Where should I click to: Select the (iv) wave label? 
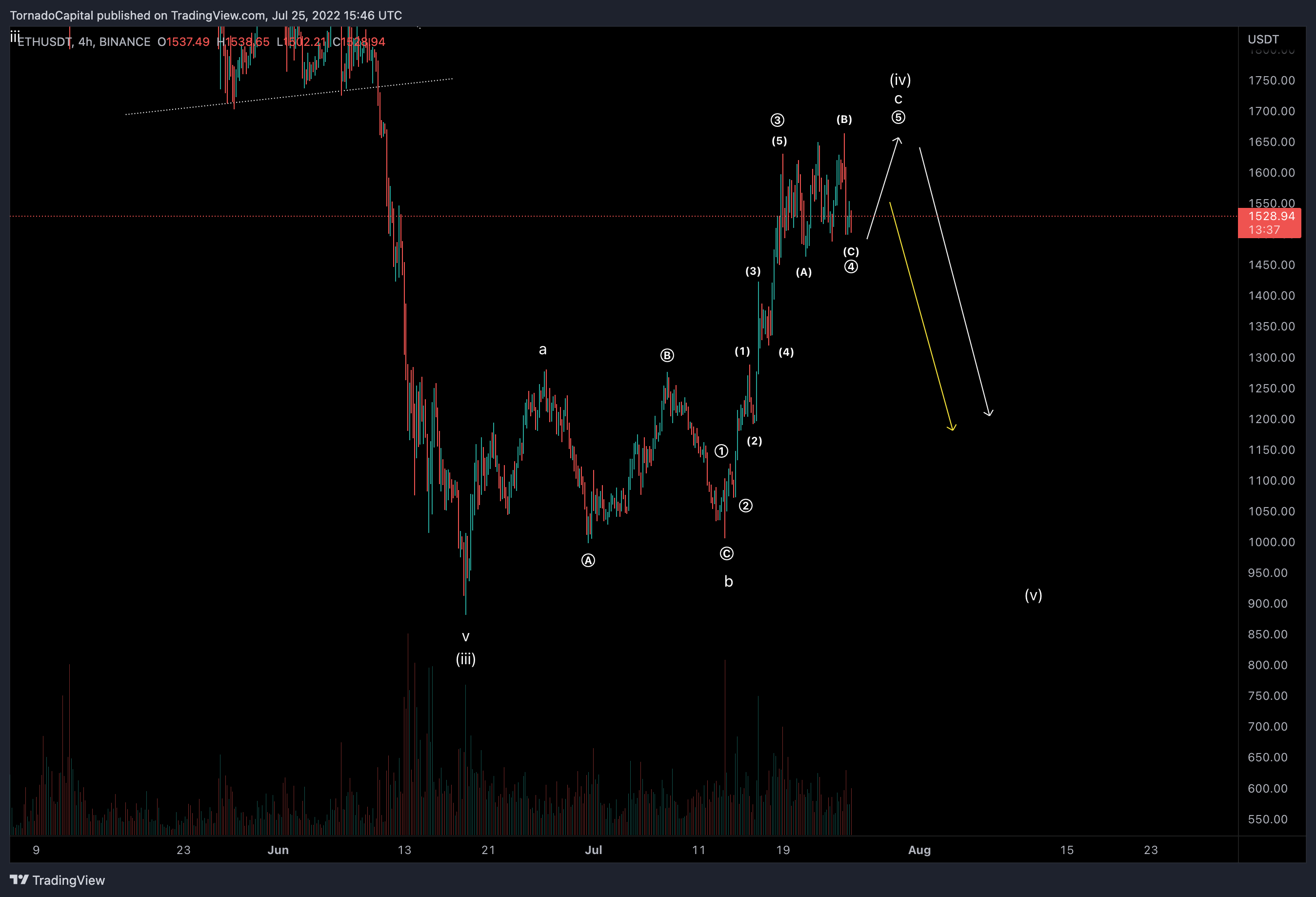tap(900, 80)
